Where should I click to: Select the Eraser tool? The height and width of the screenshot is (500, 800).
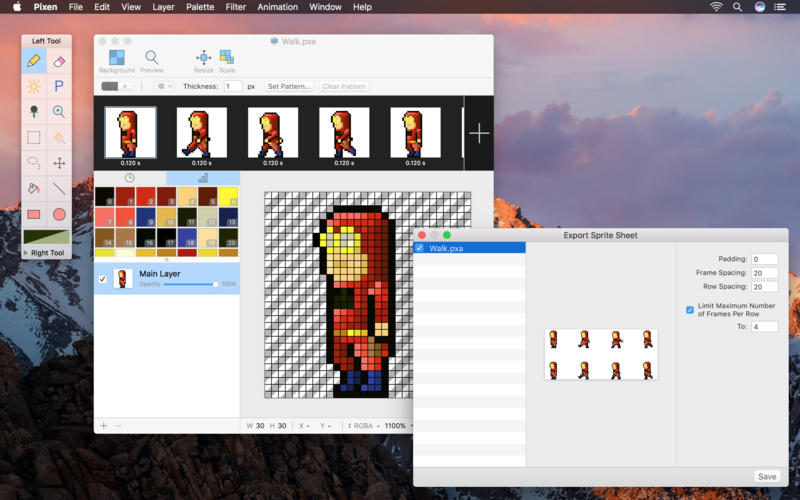[59, 61]
